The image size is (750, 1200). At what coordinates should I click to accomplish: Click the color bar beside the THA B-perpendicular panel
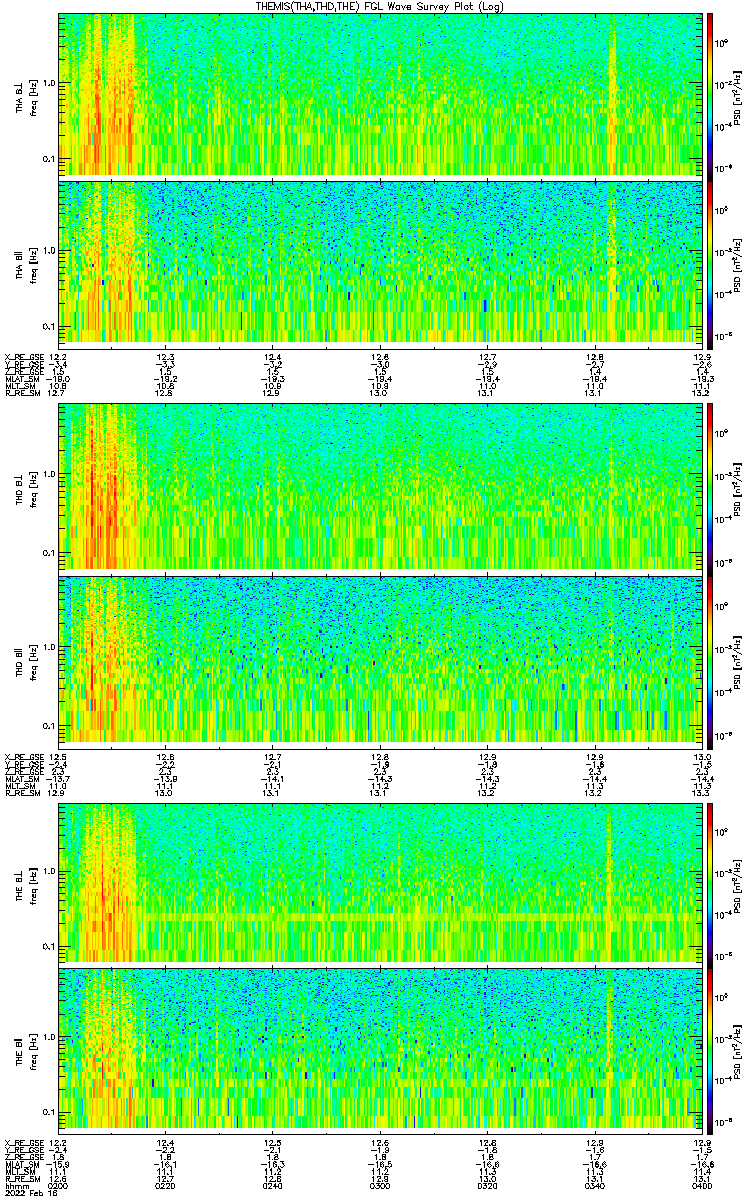tap(710, 94)
